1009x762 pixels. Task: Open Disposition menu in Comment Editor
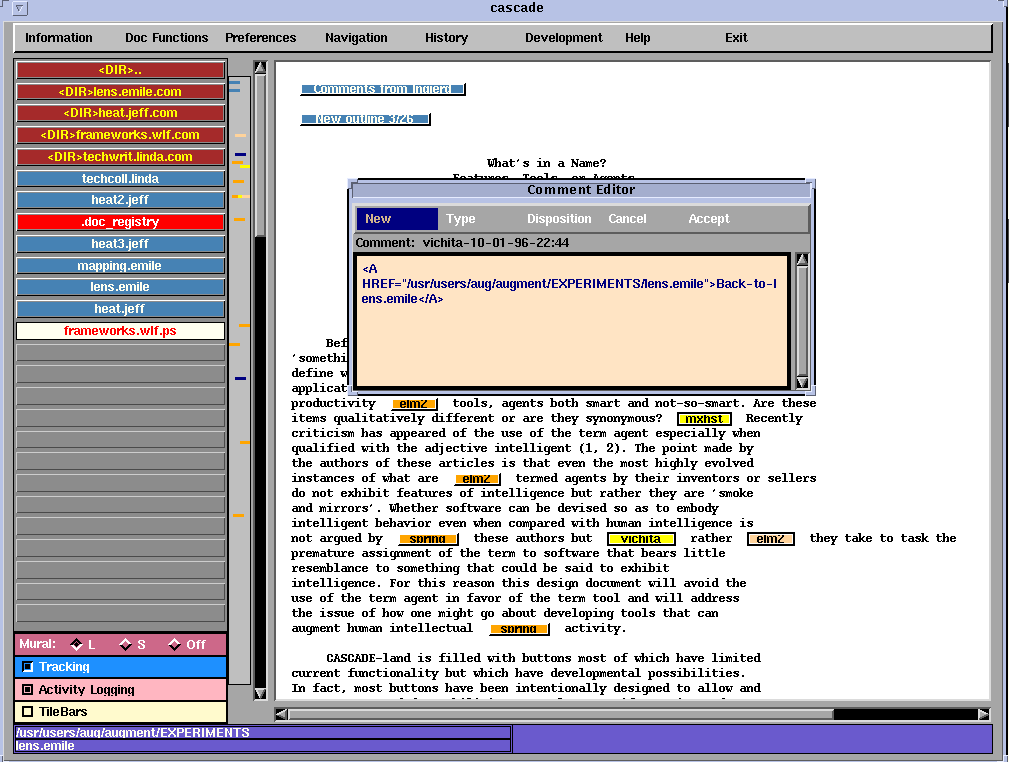pyautogui.click(x=559, y=219)
